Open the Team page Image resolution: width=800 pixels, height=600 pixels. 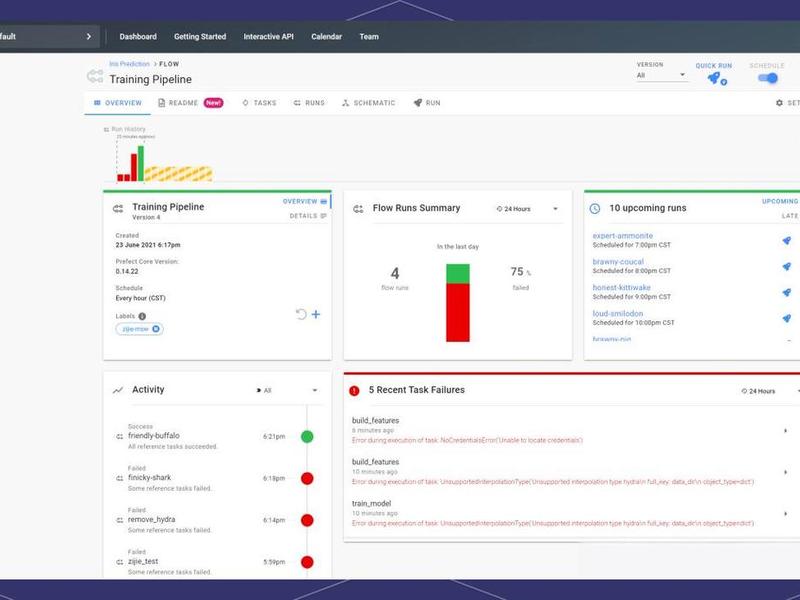(x=369, y=36)
